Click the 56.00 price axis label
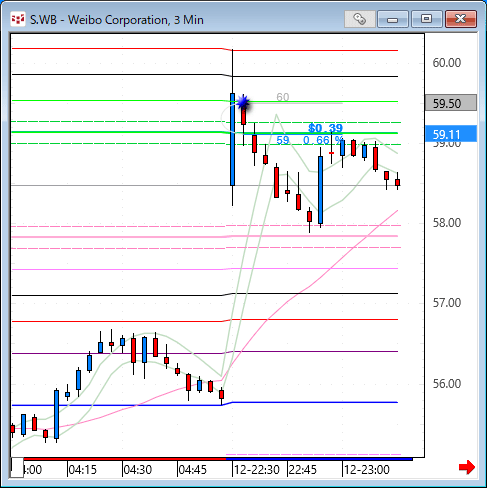Image resolution: width=487 pixels, height=488 pixels. click(x=447, y=384)
